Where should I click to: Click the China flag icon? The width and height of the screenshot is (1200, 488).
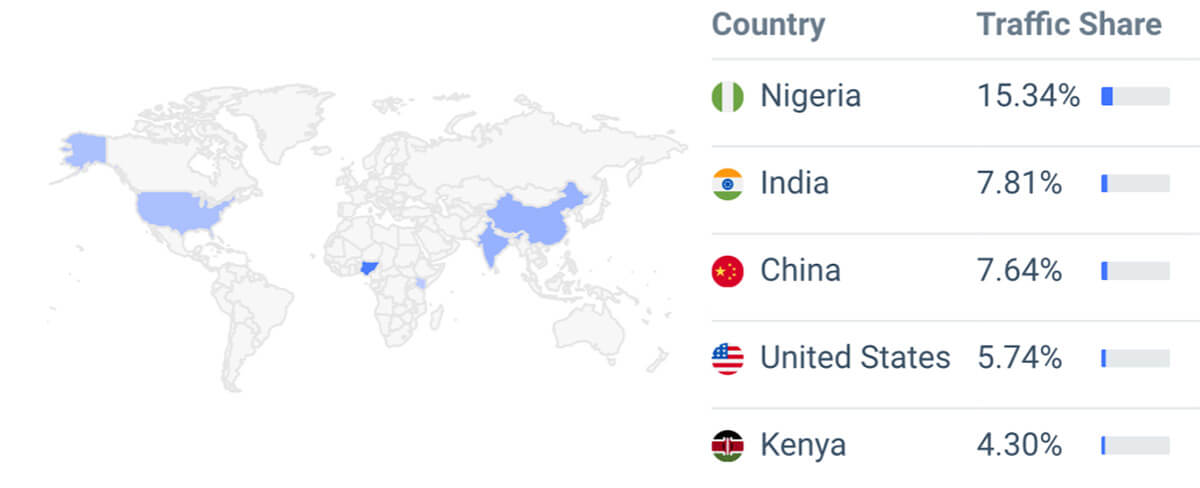pyautogui.click(x=727, y=271)
